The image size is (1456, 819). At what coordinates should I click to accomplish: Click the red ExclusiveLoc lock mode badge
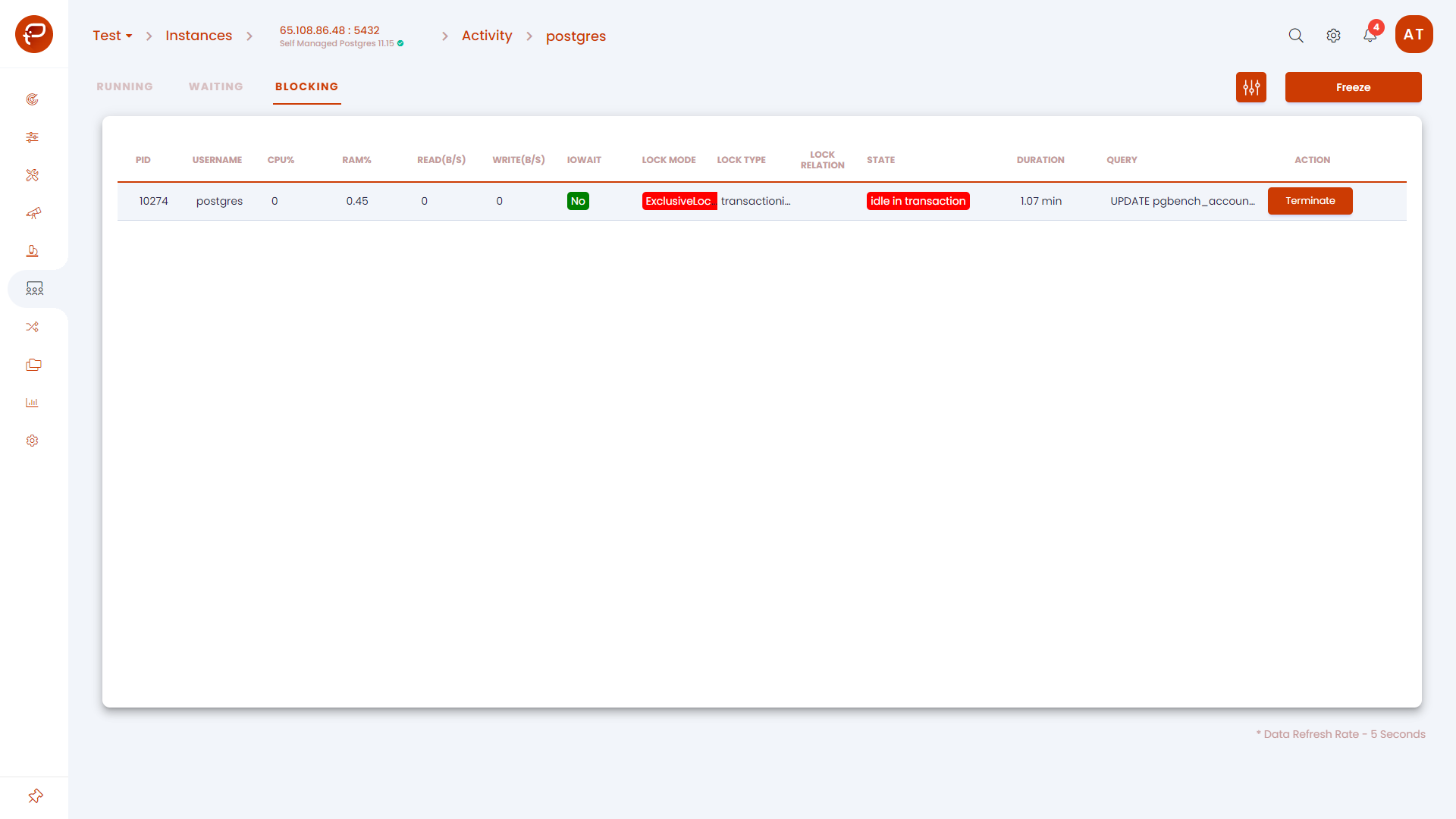(x=679, y=201)
